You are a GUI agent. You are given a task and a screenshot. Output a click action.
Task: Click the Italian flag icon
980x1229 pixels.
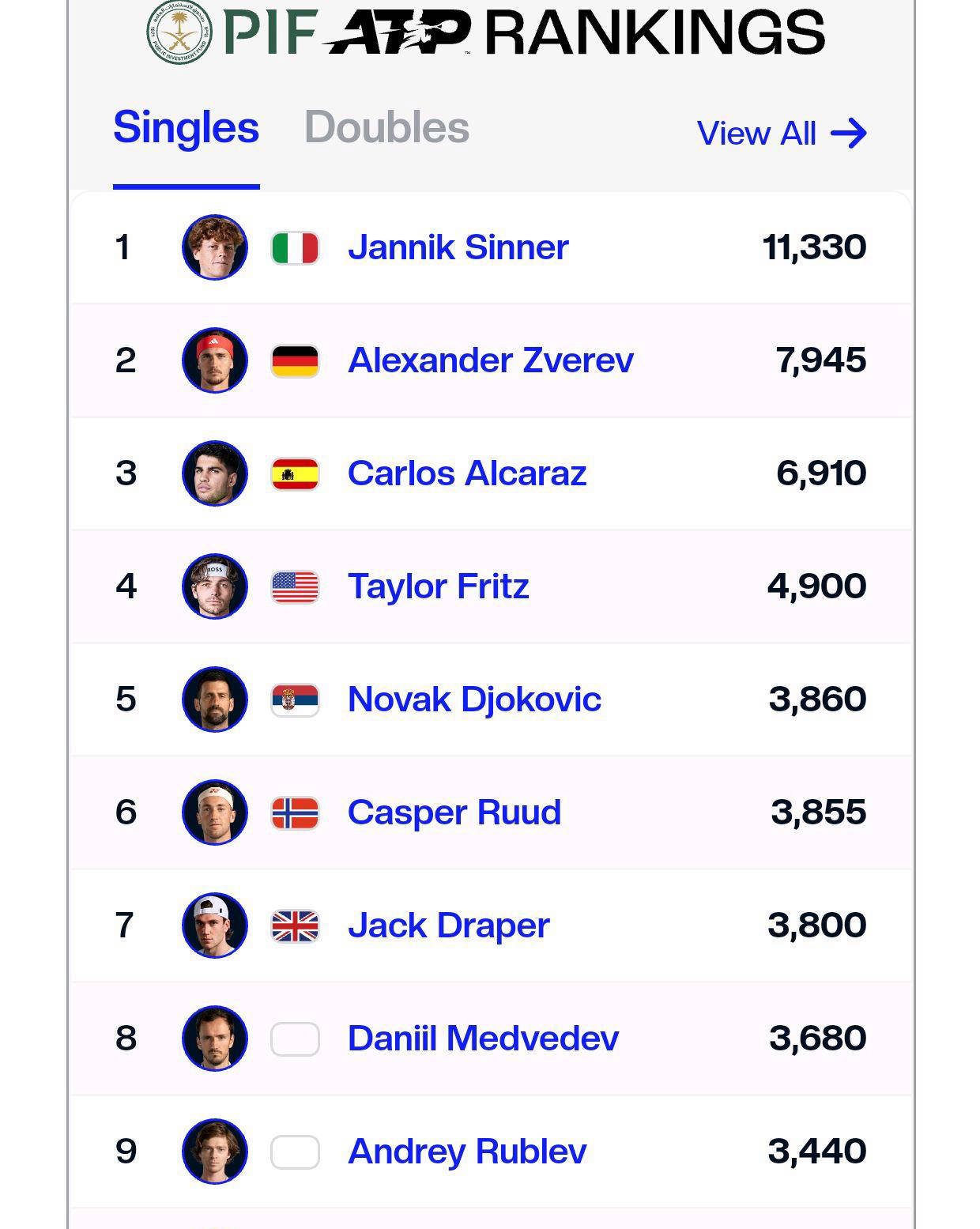(295, 248)
